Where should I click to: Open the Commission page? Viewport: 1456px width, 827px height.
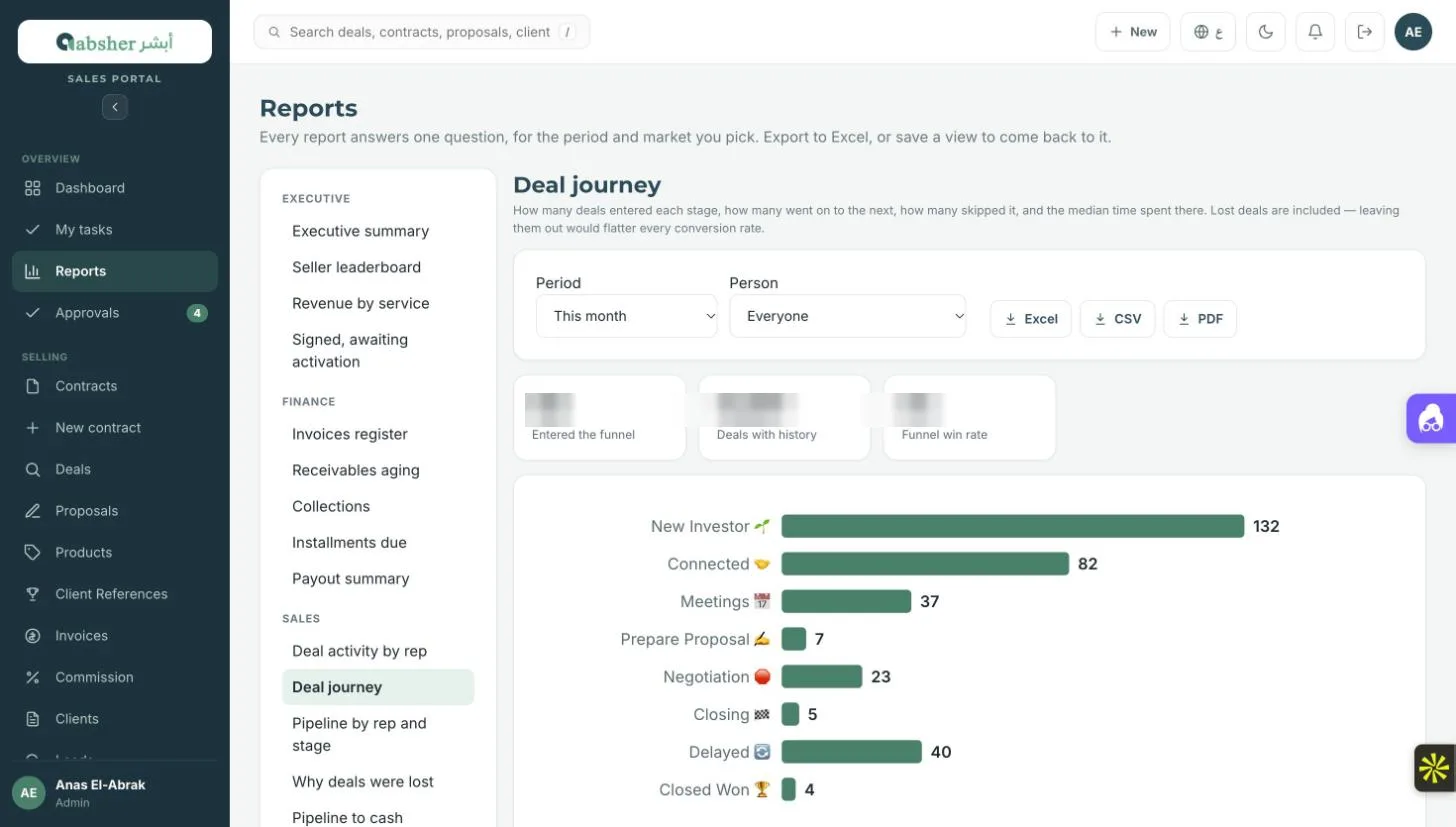pos(115,677)
